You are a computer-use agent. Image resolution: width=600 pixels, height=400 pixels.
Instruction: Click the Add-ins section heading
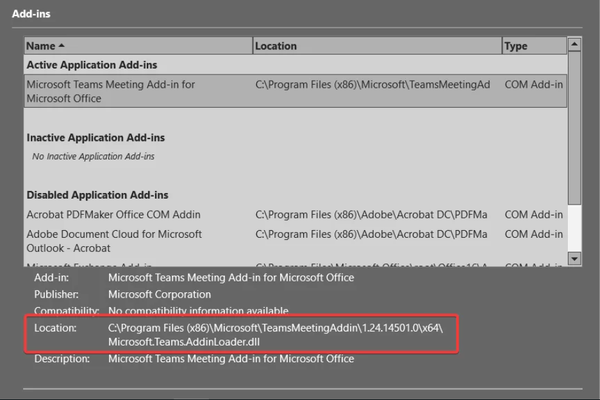pyautogui.click(x=31, y=14)
